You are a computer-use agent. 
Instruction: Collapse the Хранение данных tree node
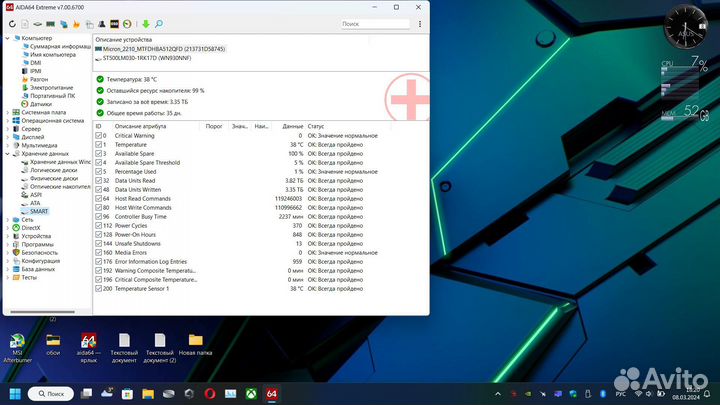click(x=7, y=154)
